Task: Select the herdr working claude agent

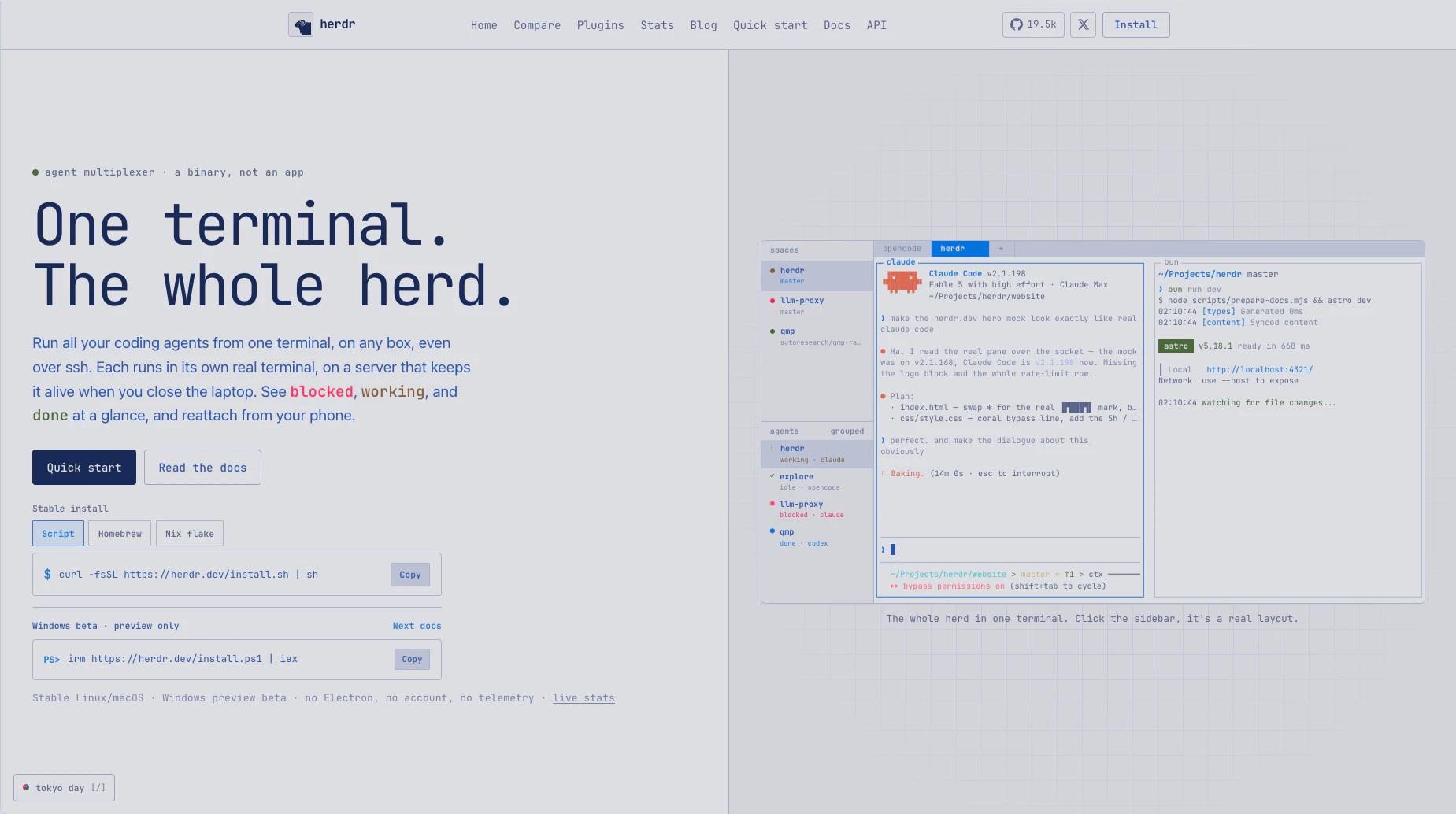Action: (817, 453)
